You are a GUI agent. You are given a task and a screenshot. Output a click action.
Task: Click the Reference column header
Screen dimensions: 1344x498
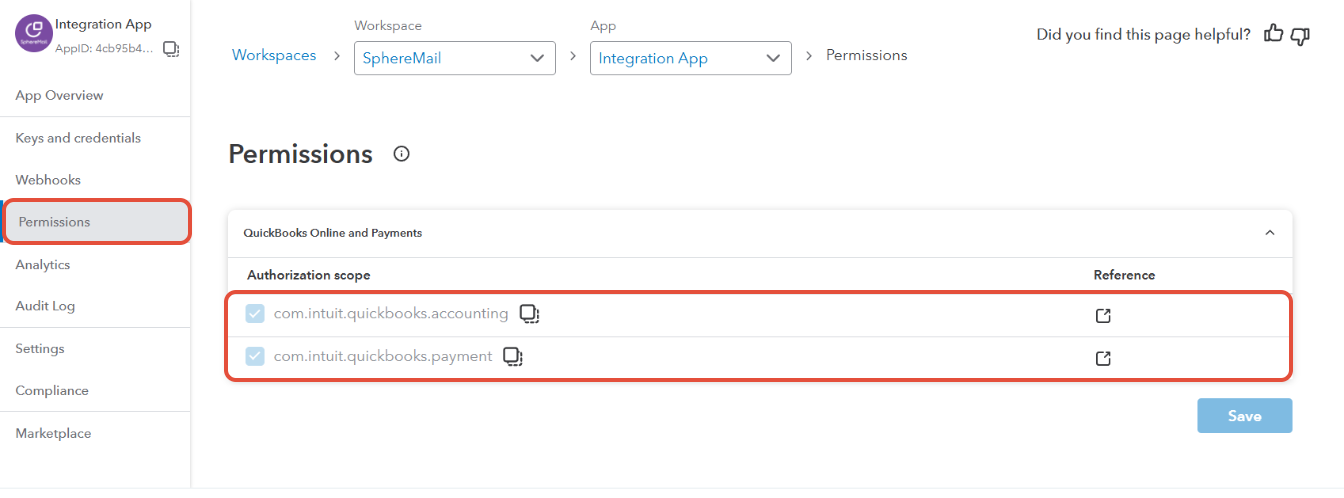click(1124, 275)
